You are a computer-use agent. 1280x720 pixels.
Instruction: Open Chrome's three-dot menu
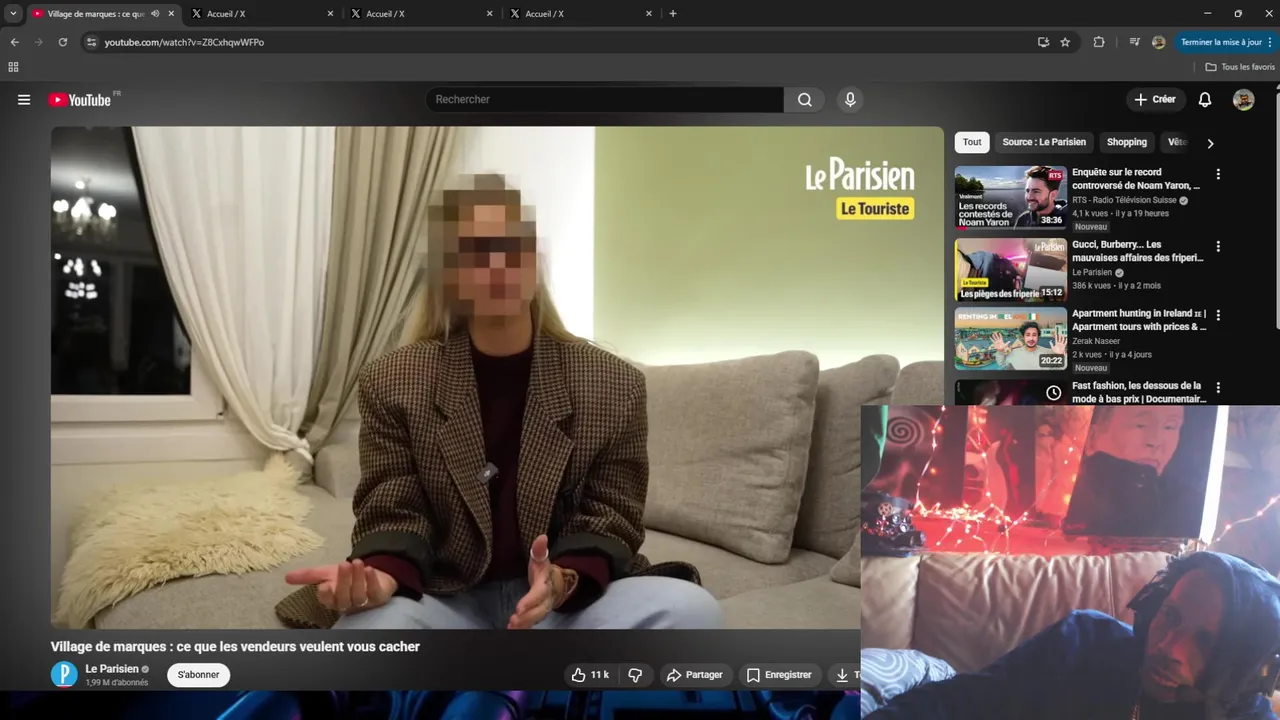pos(1270,42)
